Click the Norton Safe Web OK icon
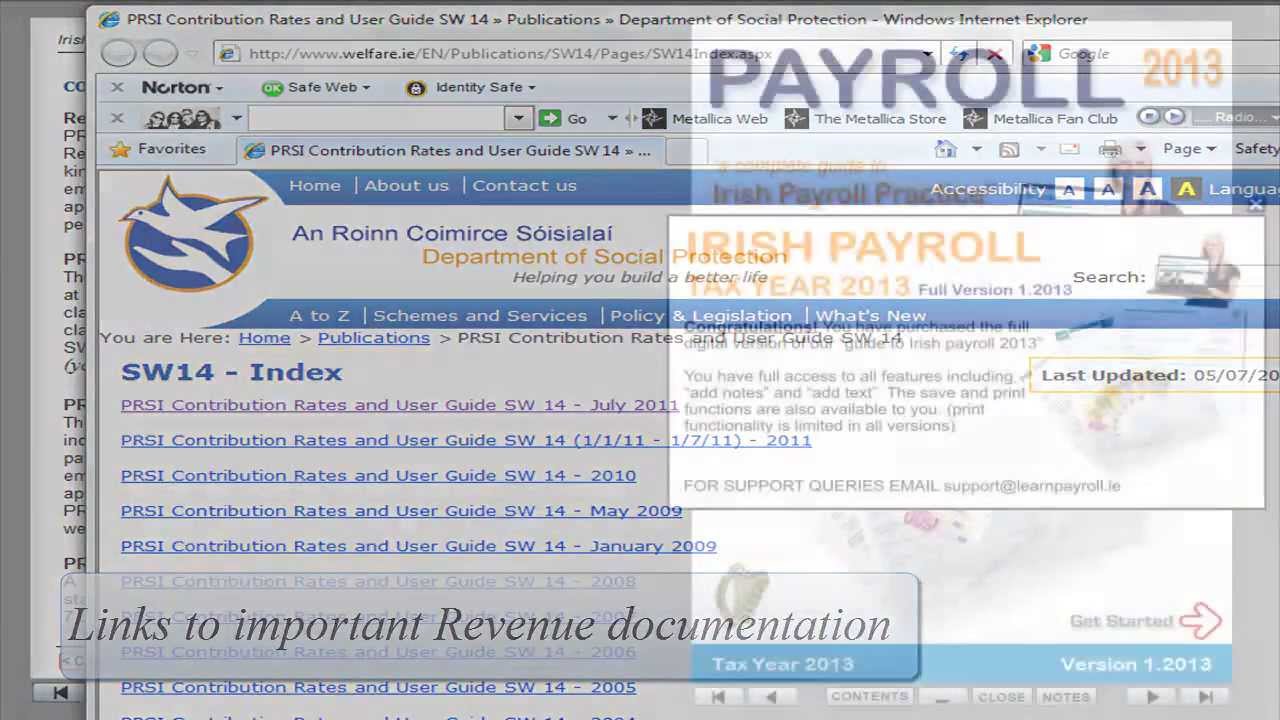The height and width of the screenshot is (720, 1280). point(272,88)
